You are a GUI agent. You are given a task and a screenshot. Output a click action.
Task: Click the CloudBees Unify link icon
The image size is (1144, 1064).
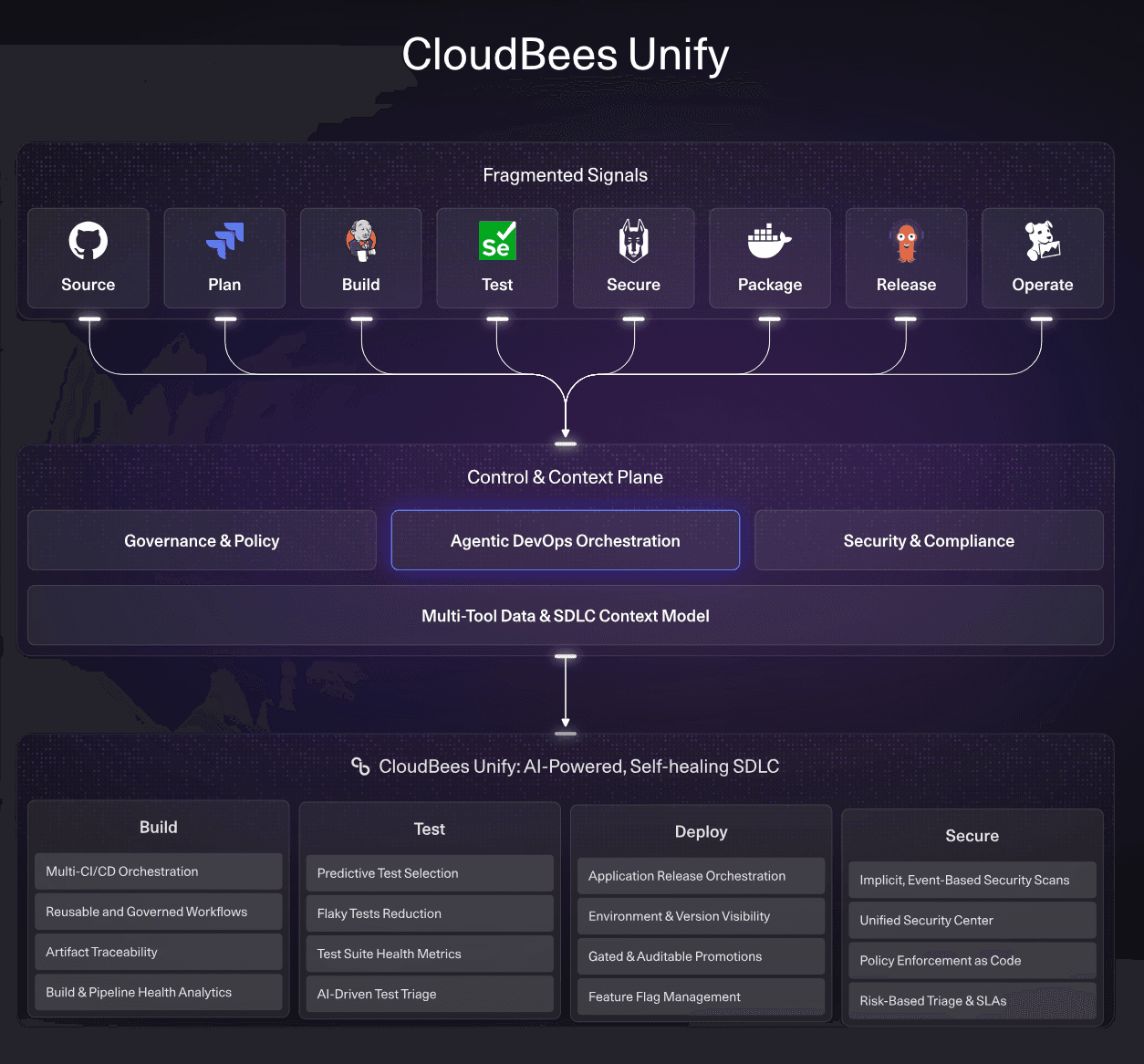[x=360, y=767]
